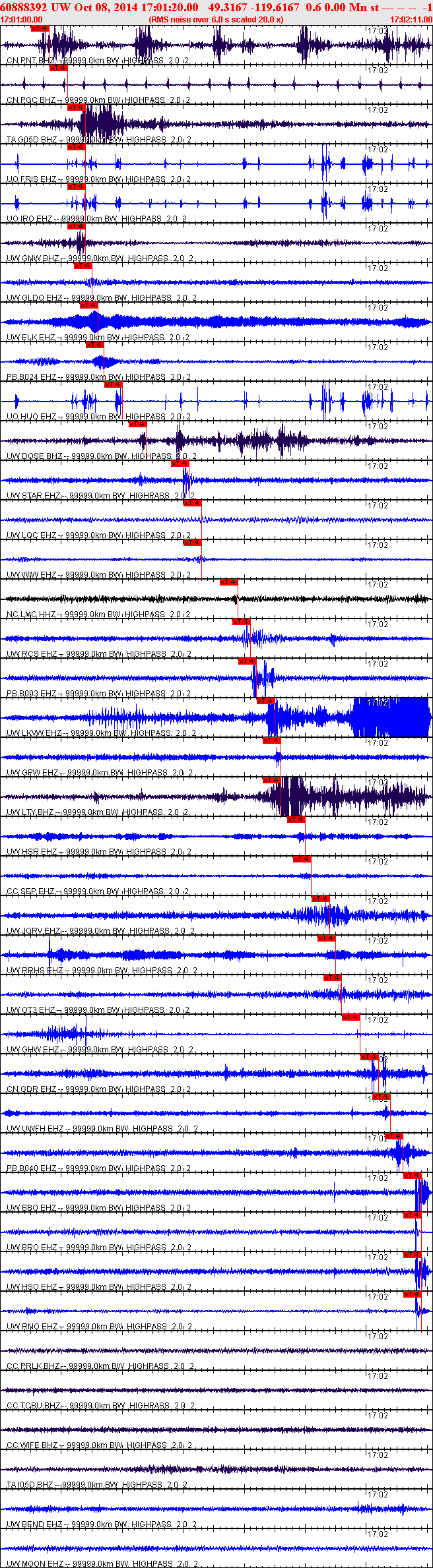The width and height of the screenshot is (433, 1568).
Task: Select the UW.DOSE BHZ station label
Action: tap(34, 456)
